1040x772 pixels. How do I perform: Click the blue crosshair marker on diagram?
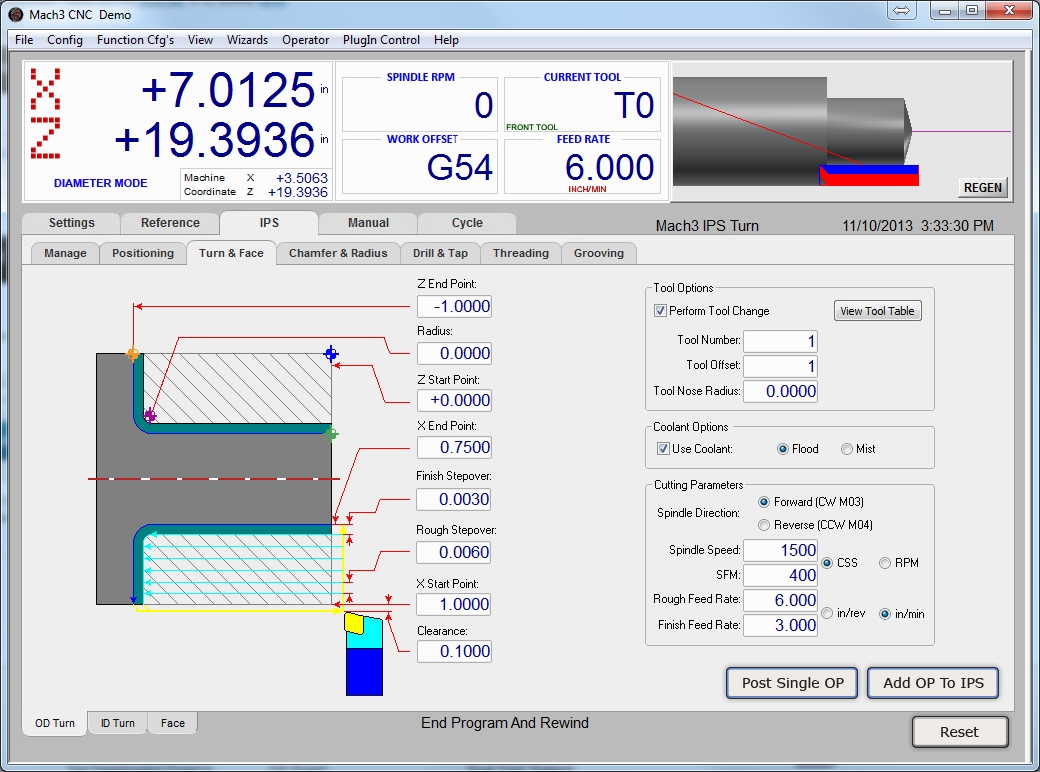330,354
